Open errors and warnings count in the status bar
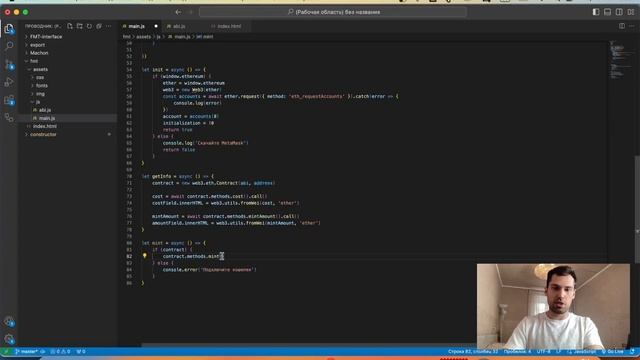This screenshot has height=360, width=640. tap(60, 351)
